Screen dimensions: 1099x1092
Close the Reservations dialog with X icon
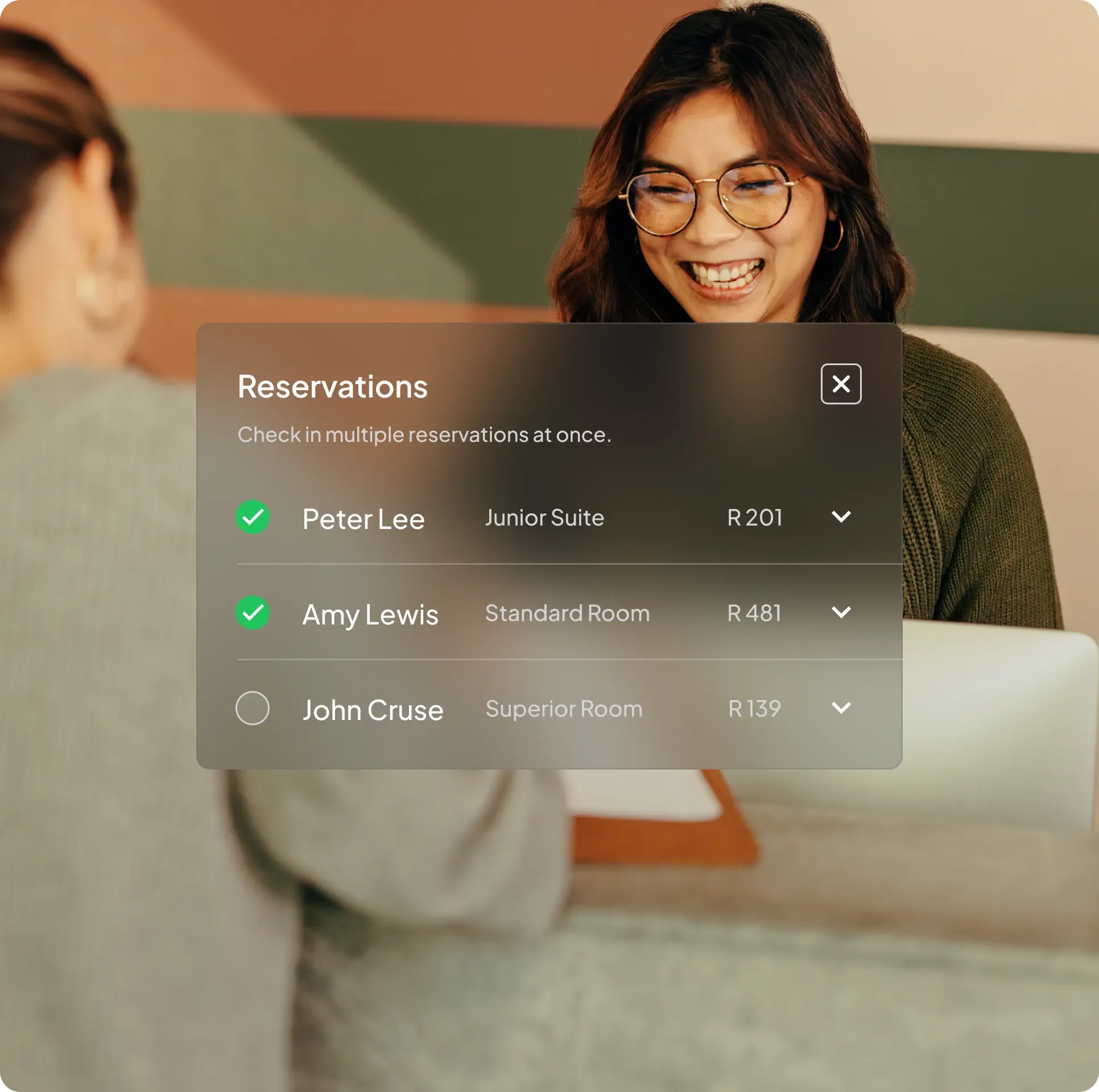[840, 384]
